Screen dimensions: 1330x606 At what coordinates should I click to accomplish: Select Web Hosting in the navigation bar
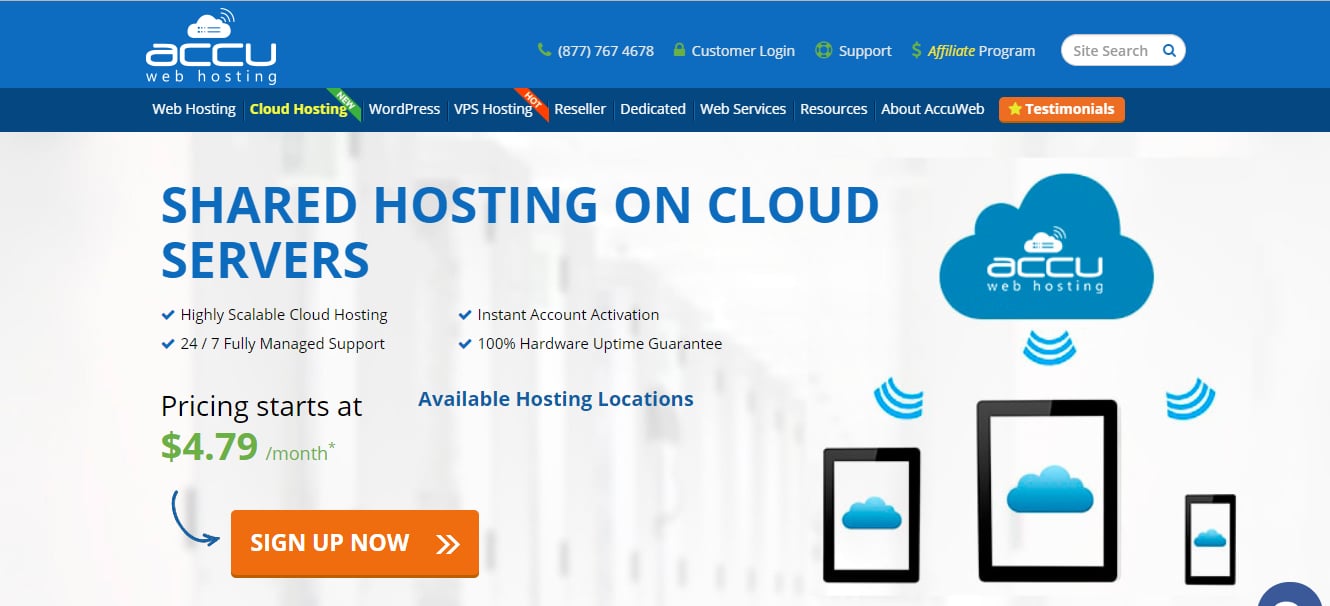pyautogui.click(x=194, y=109)
